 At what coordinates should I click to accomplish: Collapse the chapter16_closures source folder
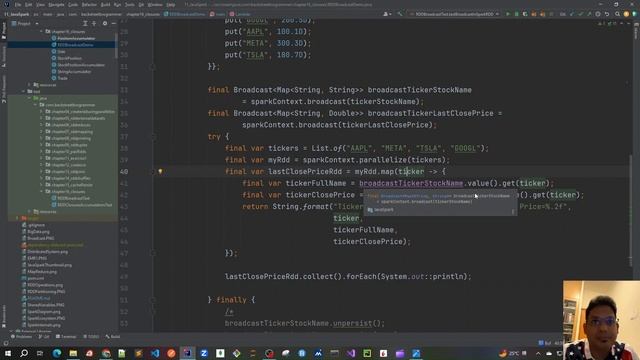[41, 31]
